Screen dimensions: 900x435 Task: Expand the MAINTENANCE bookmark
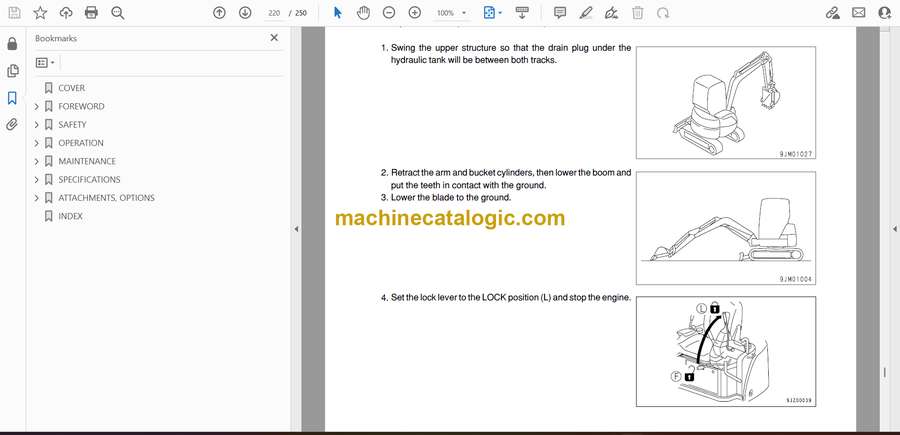(x=37, y=161)
